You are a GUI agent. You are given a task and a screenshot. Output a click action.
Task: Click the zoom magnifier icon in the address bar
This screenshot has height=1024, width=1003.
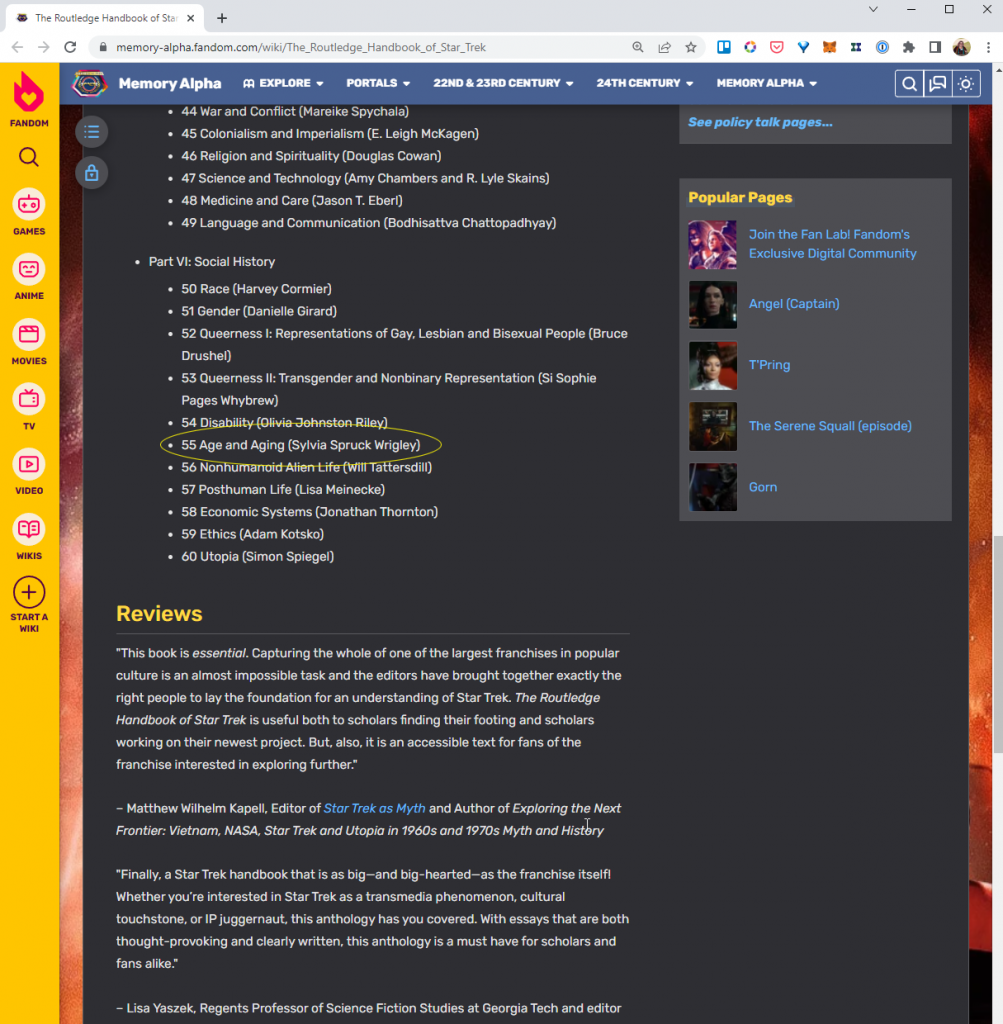(x=638, y=47)
